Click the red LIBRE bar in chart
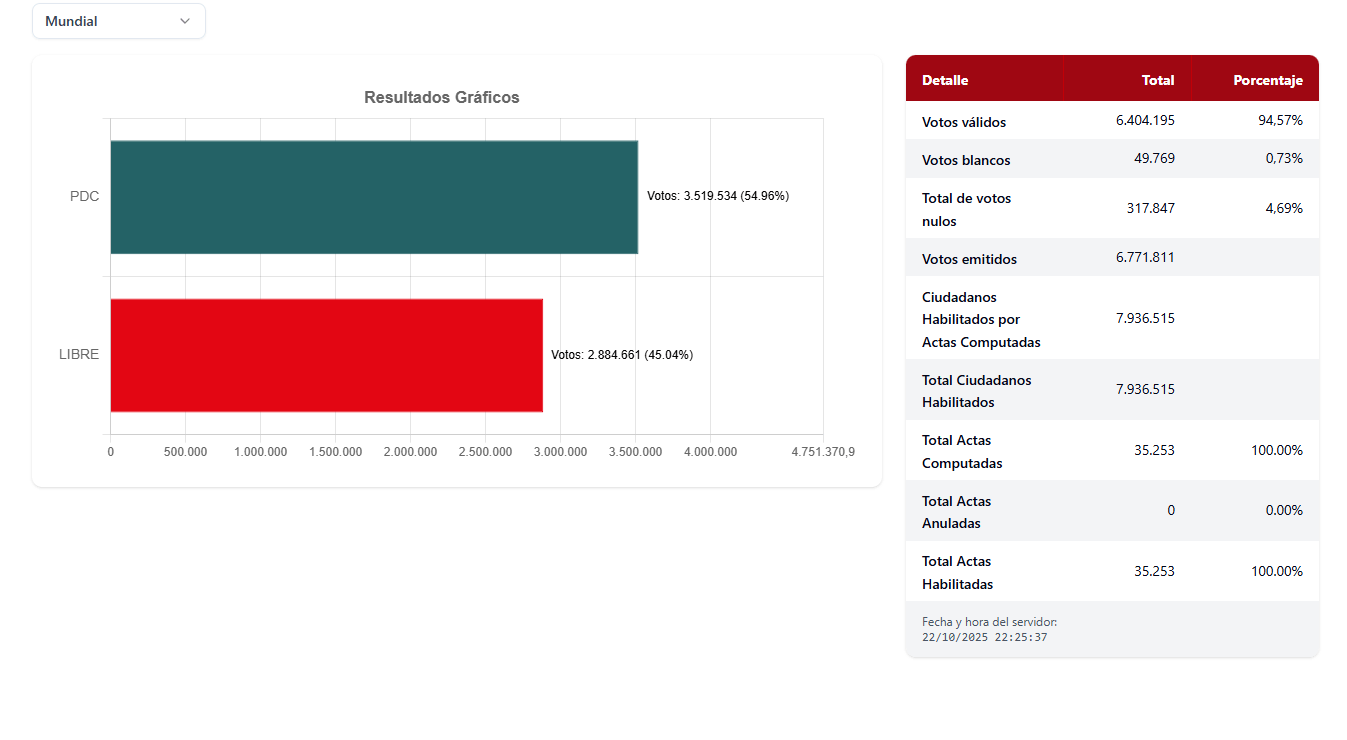The width and height of the screenshot is (1347, 740). coord(326,355)
